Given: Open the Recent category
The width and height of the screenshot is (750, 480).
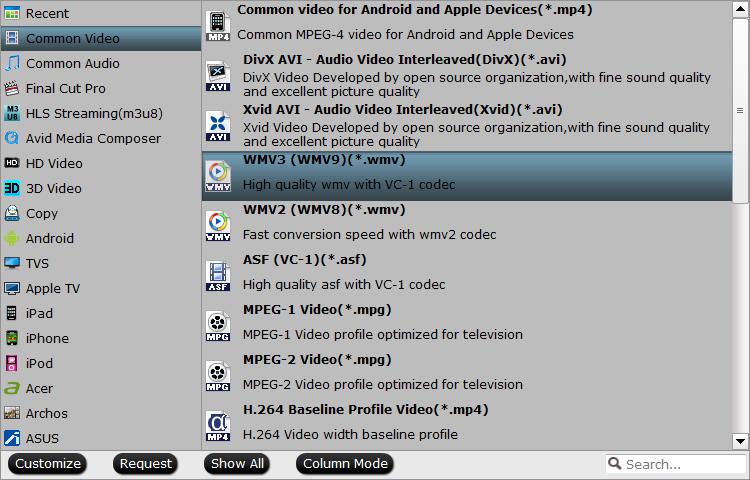Looking at the screenshot, I should click(x=101, y=13).
